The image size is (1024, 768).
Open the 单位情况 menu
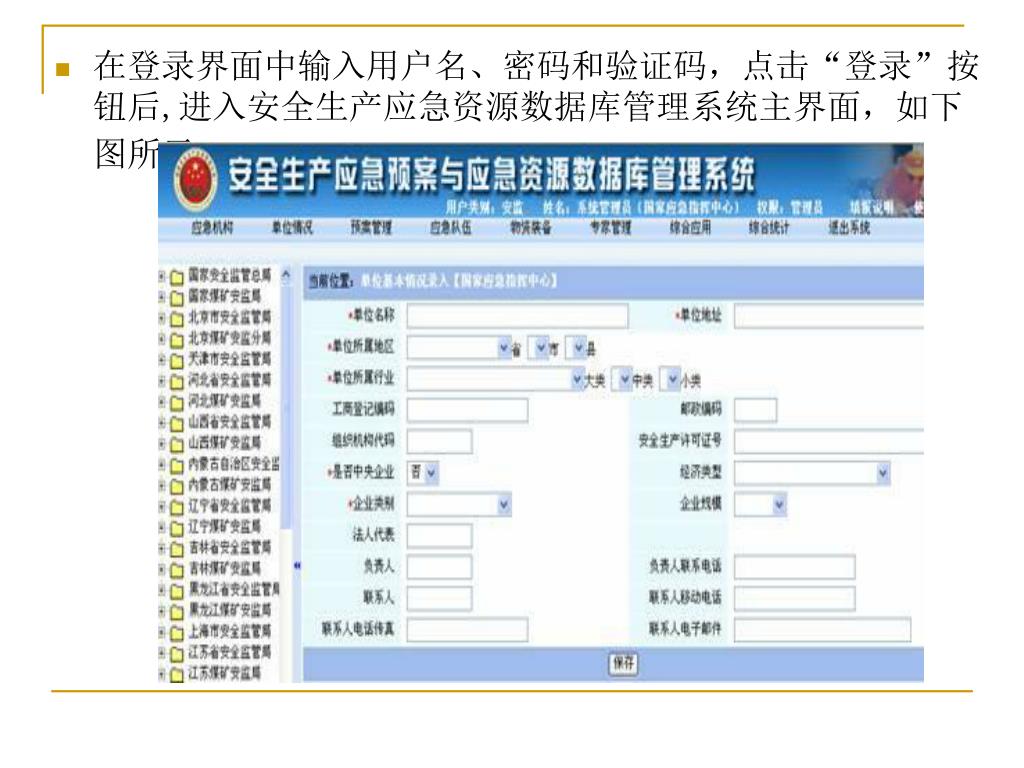point(292,227)
